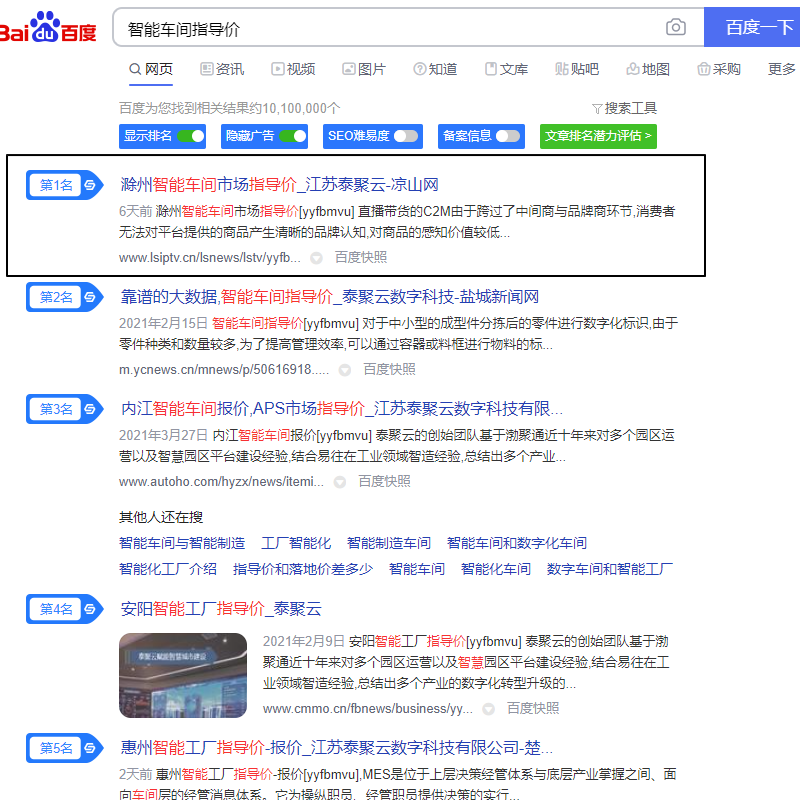The height and width of the screenshot is (800, 800).
Task: Enable the 备案信息 switch
Action: coord(508,136)
